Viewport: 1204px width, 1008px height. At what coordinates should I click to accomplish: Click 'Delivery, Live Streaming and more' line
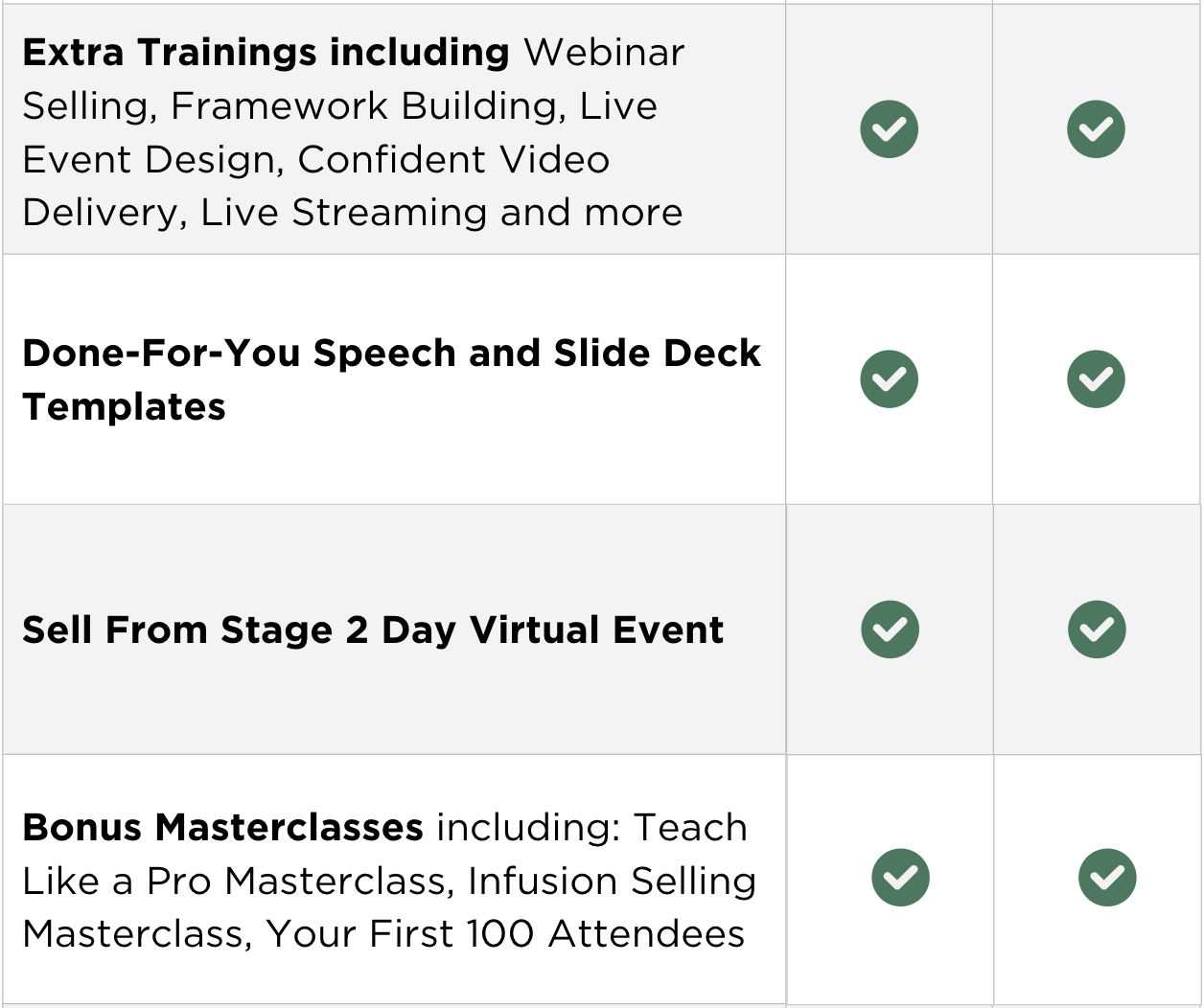(x=352, y=213)
